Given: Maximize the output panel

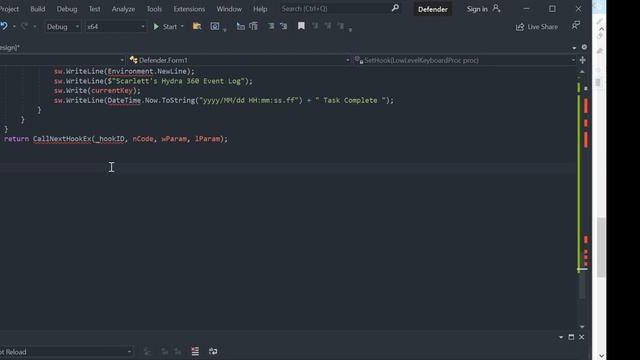Looking at the screenshot, I should (571, 337).
